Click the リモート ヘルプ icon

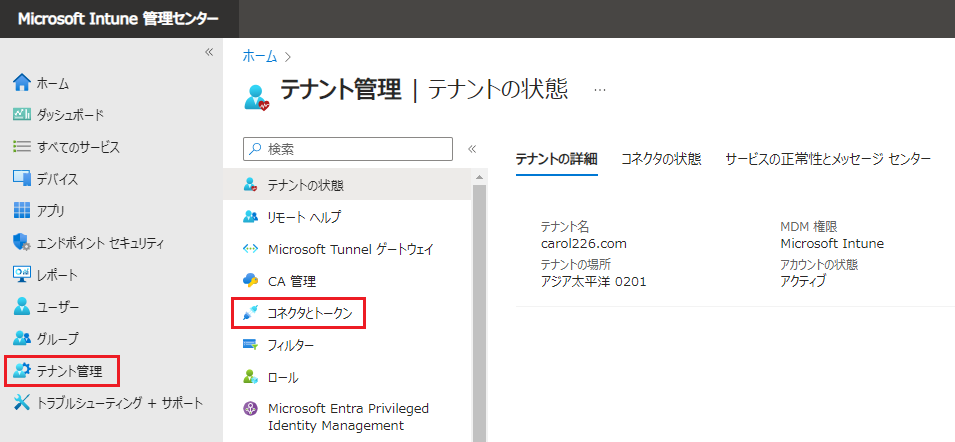[250, 217]
